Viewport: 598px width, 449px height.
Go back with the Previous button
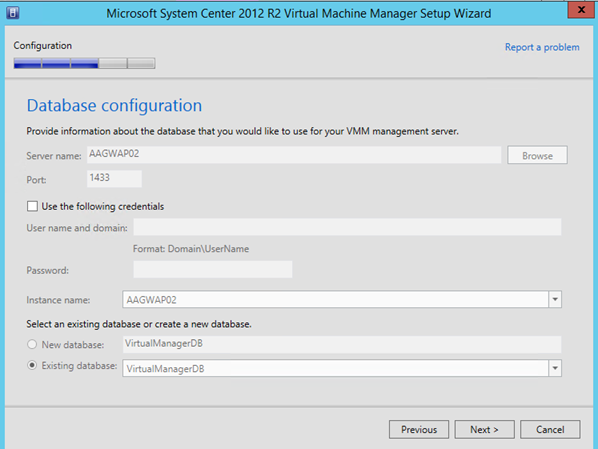[x=419, y=430]
